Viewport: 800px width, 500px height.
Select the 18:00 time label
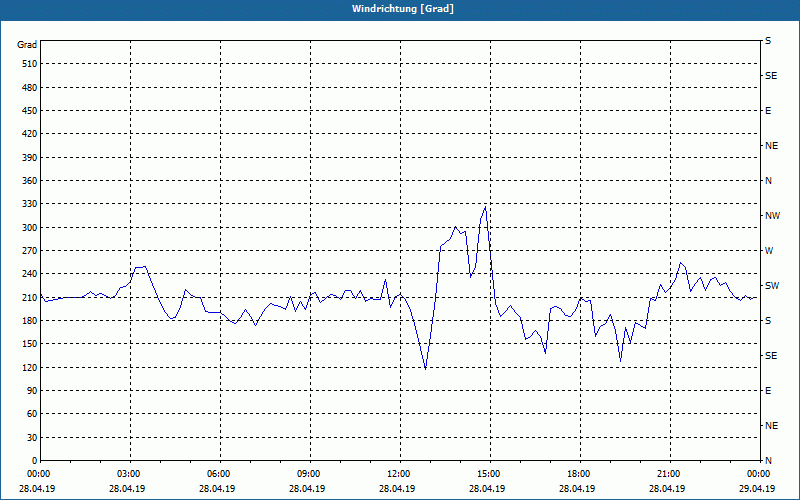[x=578, y=474]
